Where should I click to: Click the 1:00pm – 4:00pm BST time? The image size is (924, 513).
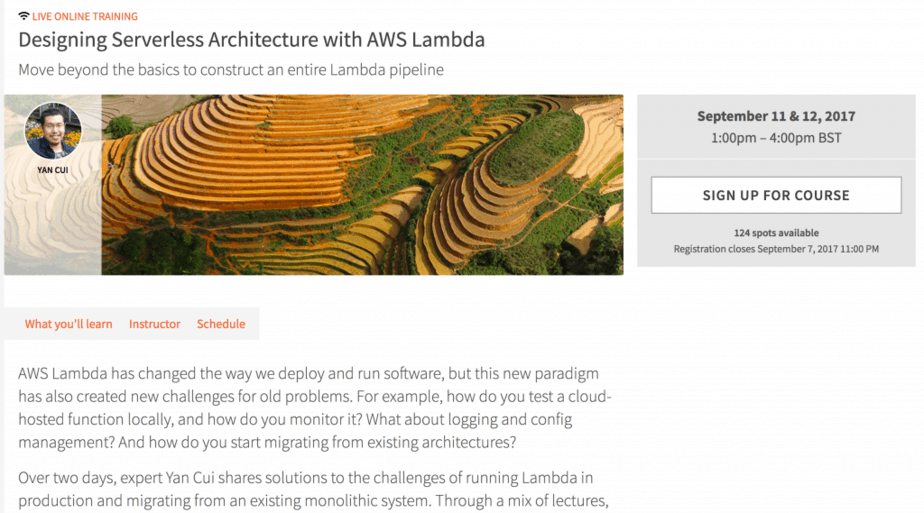(x=776, y=138)
